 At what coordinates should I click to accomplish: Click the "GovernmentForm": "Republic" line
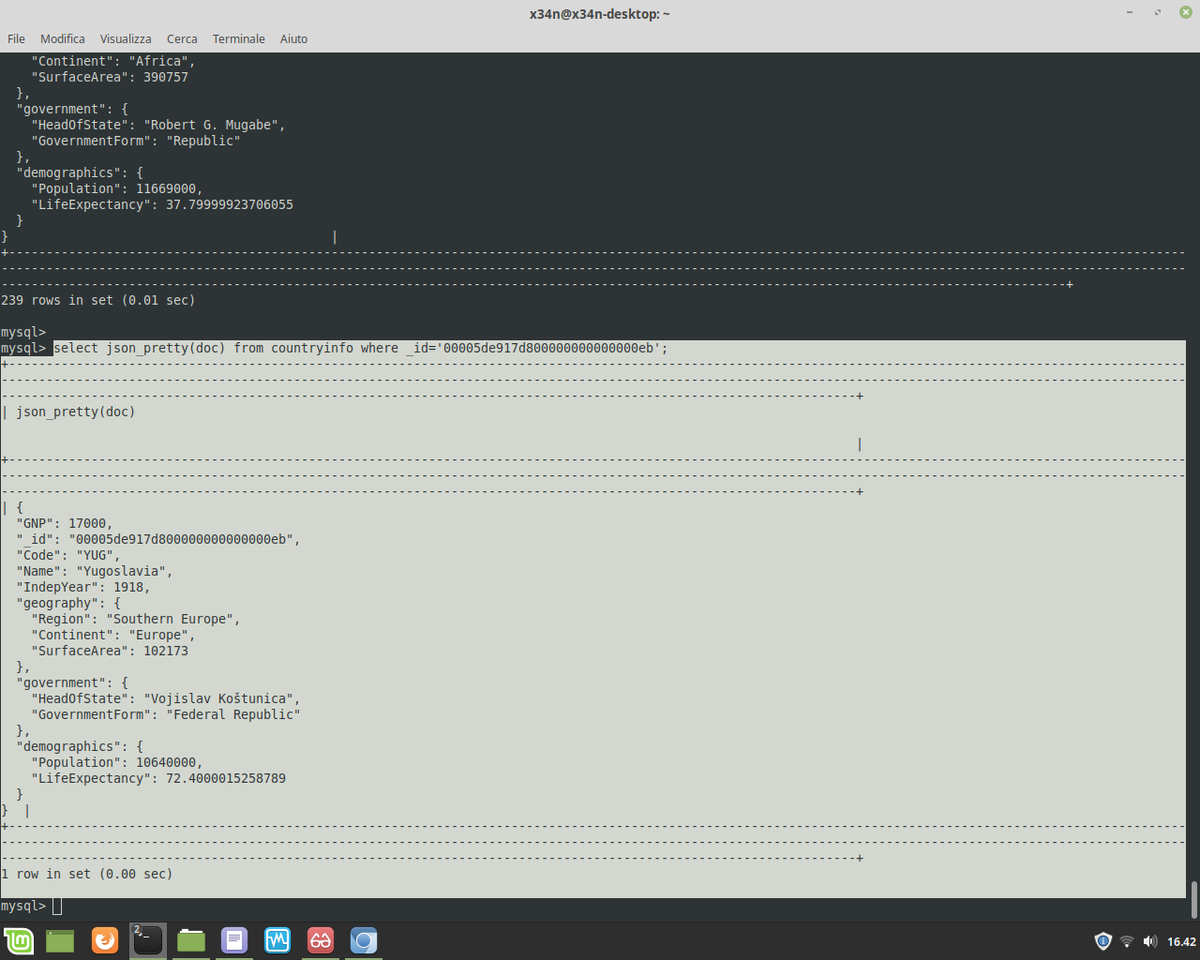[x=136, y=141]
